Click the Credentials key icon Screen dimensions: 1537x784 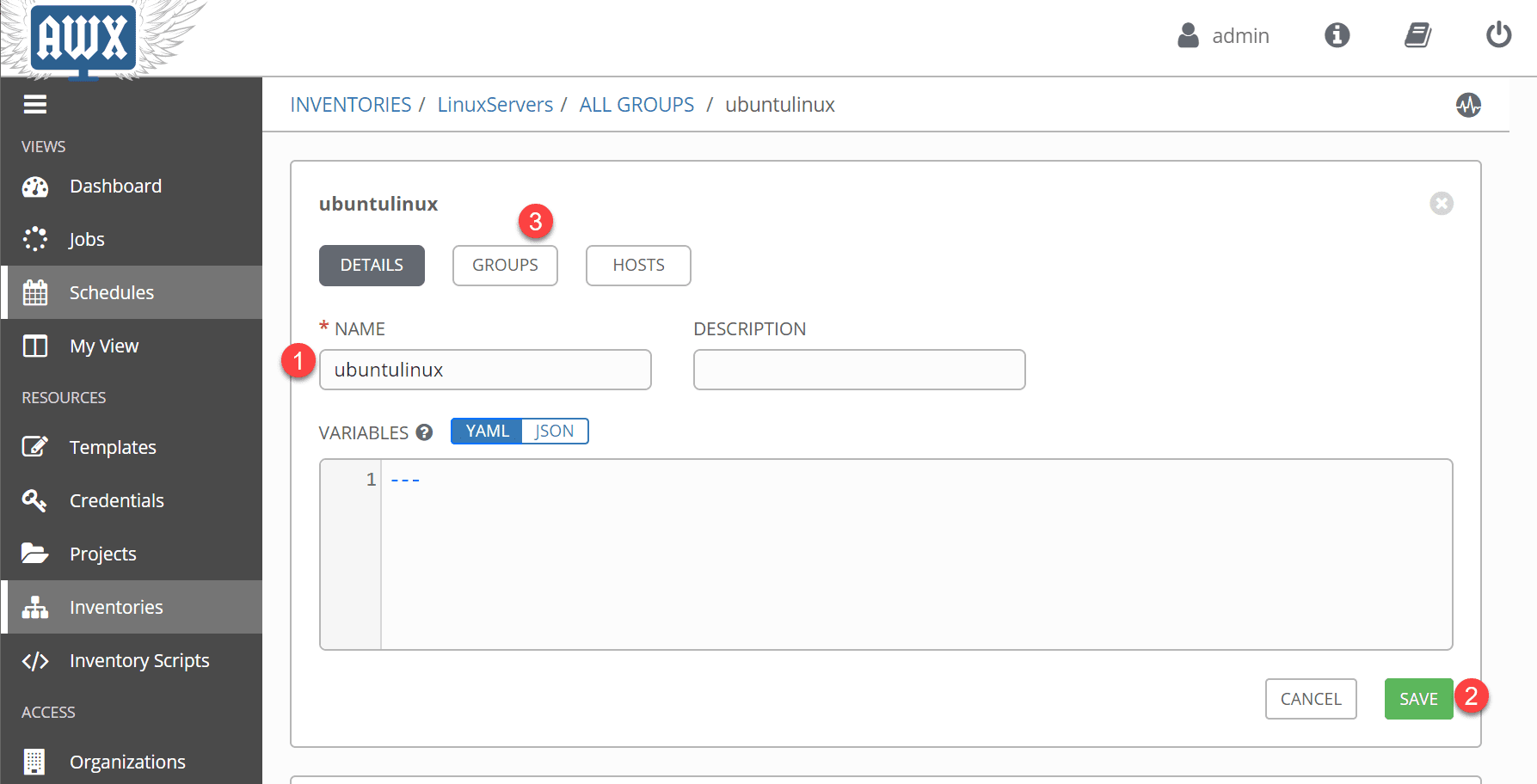click(34, 500)
